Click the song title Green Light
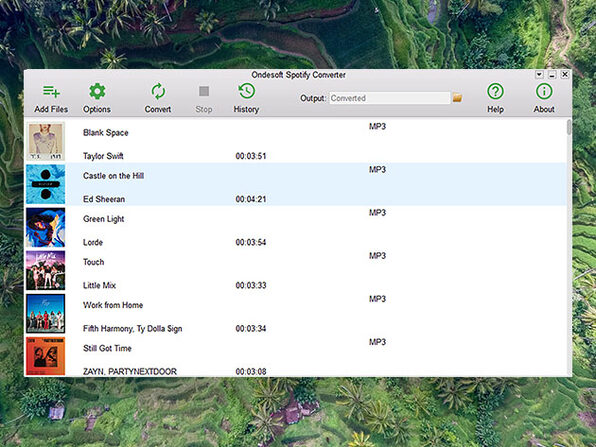Viewport: 596px width, 447px height. tap(103, 219)
